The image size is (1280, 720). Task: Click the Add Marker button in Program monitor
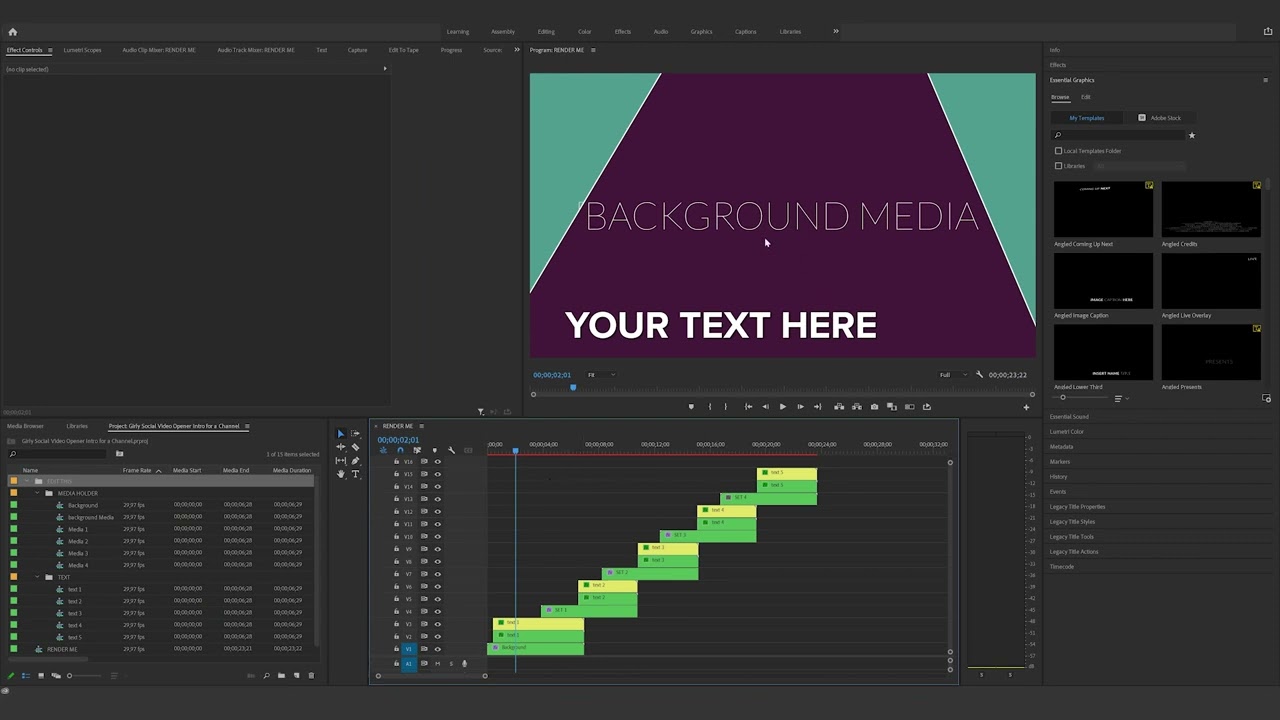pyautogui.click(x=690, y=407)
